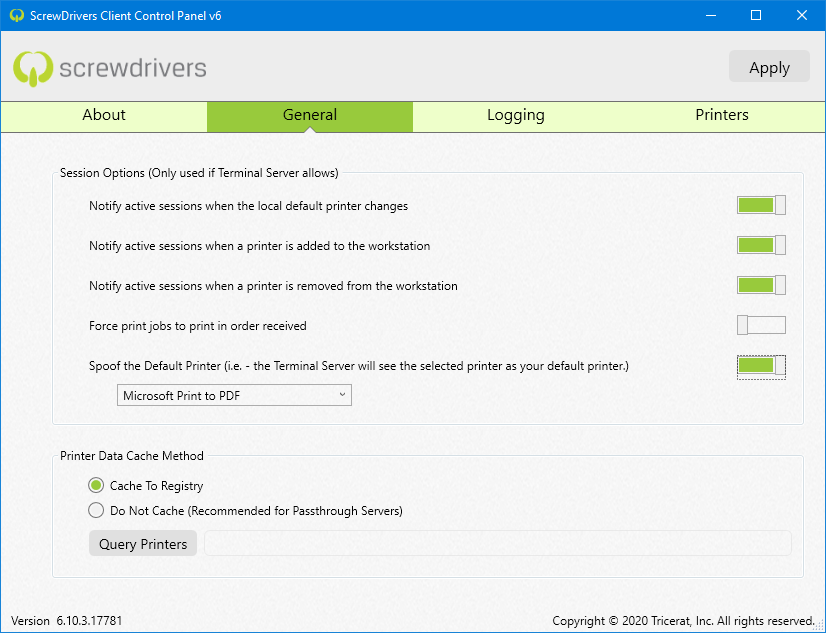This screenshot has width=826, height=633.
Task: Minimize the Control Panel window
Action: coord(711,15)
